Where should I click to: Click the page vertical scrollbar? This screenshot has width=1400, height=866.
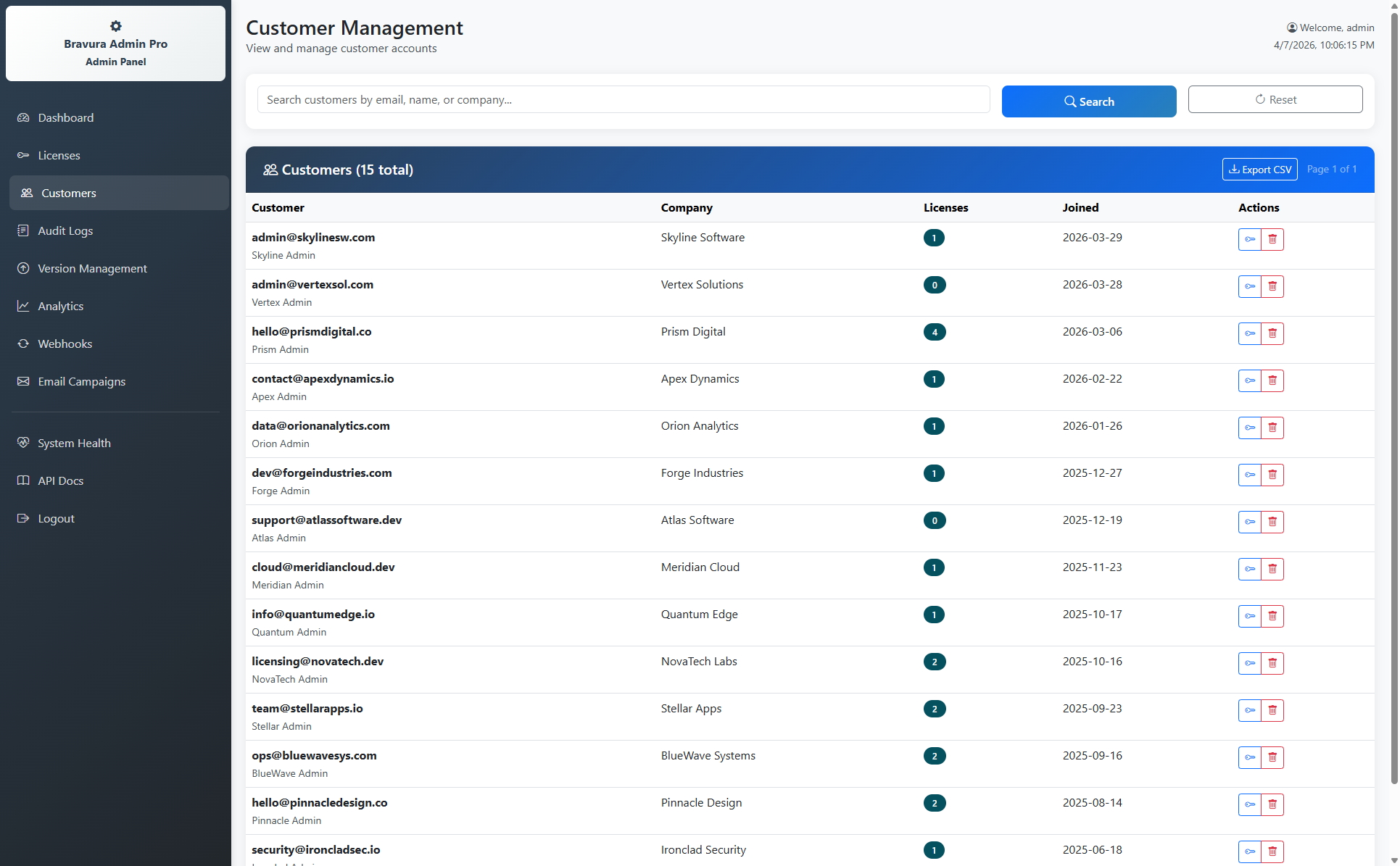[x=1394, y=397]
